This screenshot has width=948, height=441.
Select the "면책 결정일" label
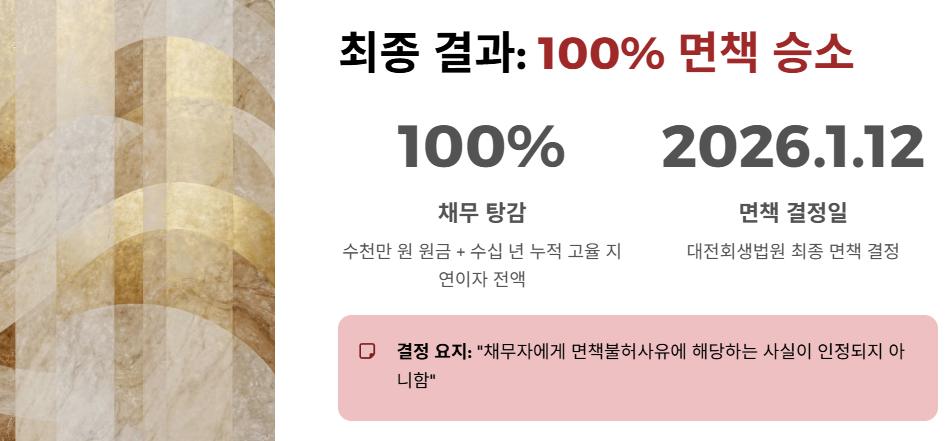tap(793, 212)
